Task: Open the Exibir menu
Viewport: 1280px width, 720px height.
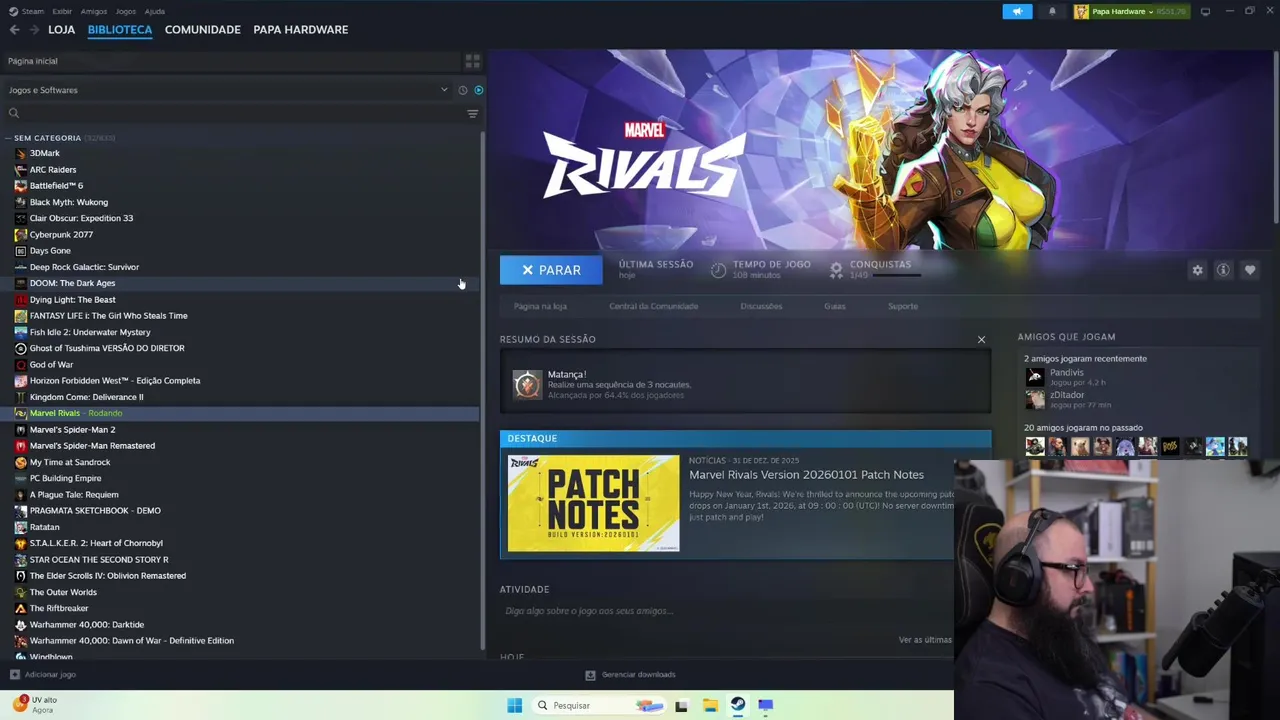Action: pos(62,12)
